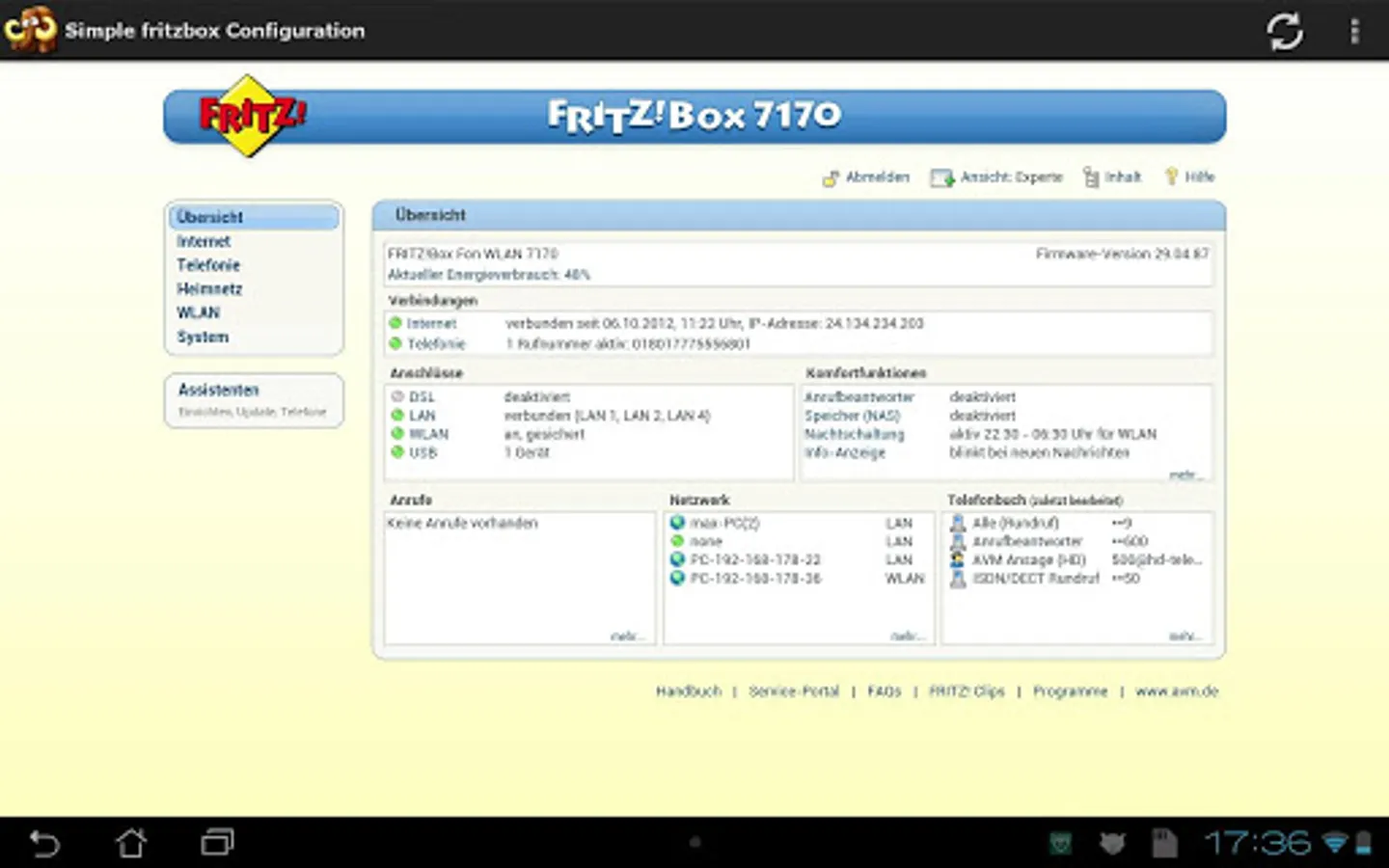1389x868 pixels.
Task: Select Übersicht in the sidebar menu
Action: [254, 217]
